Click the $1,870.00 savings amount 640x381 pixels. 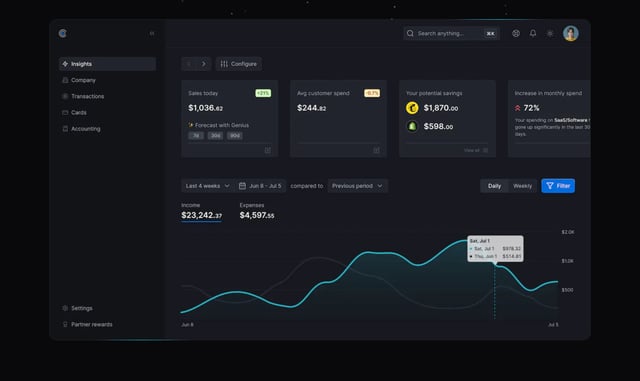coord(441,108)
